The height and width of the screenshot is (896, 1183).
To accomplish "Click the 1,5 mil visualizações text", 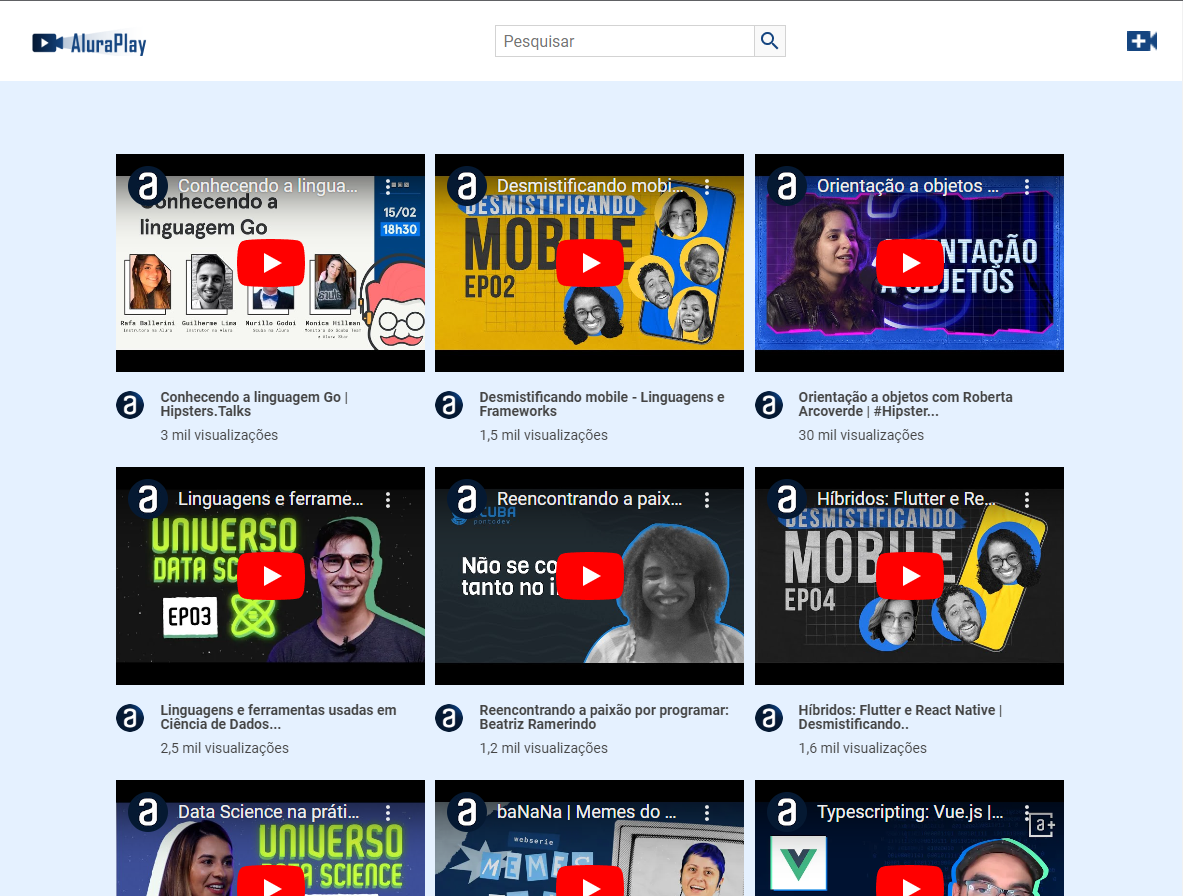I will pos(543,435).
